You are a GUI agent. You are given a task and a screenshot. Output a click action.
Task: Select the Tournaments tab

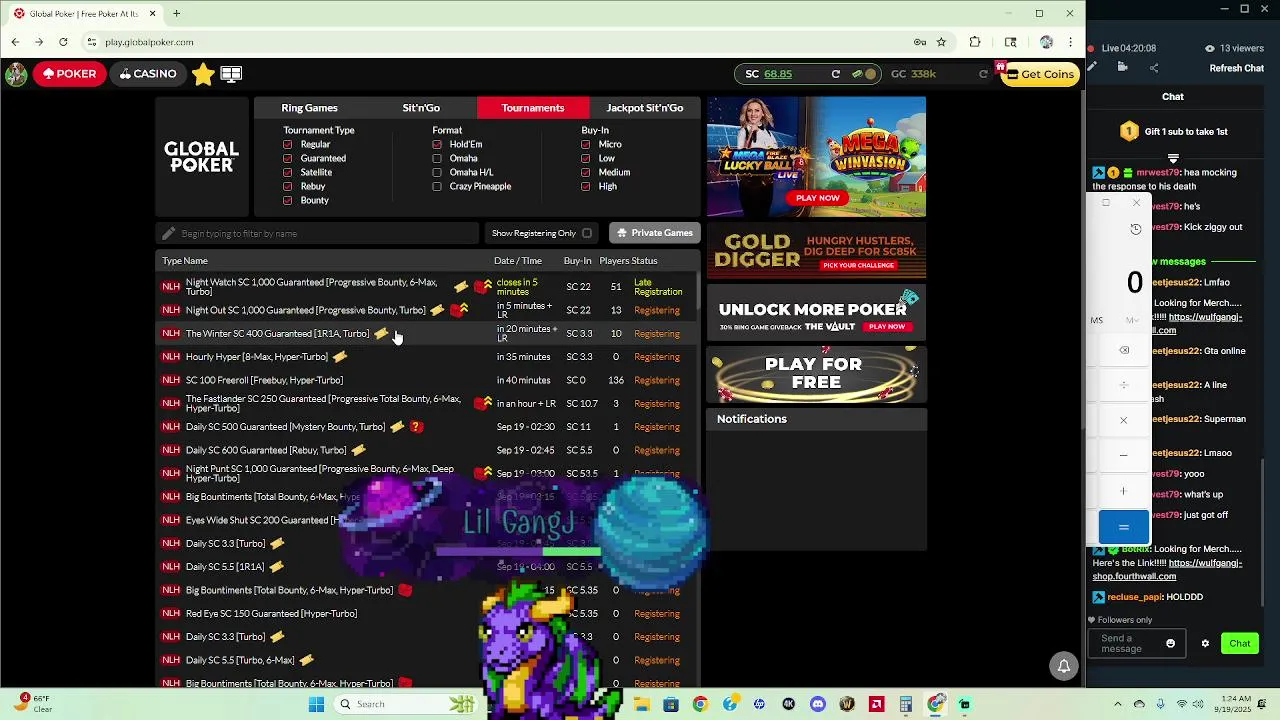[533, 108]
